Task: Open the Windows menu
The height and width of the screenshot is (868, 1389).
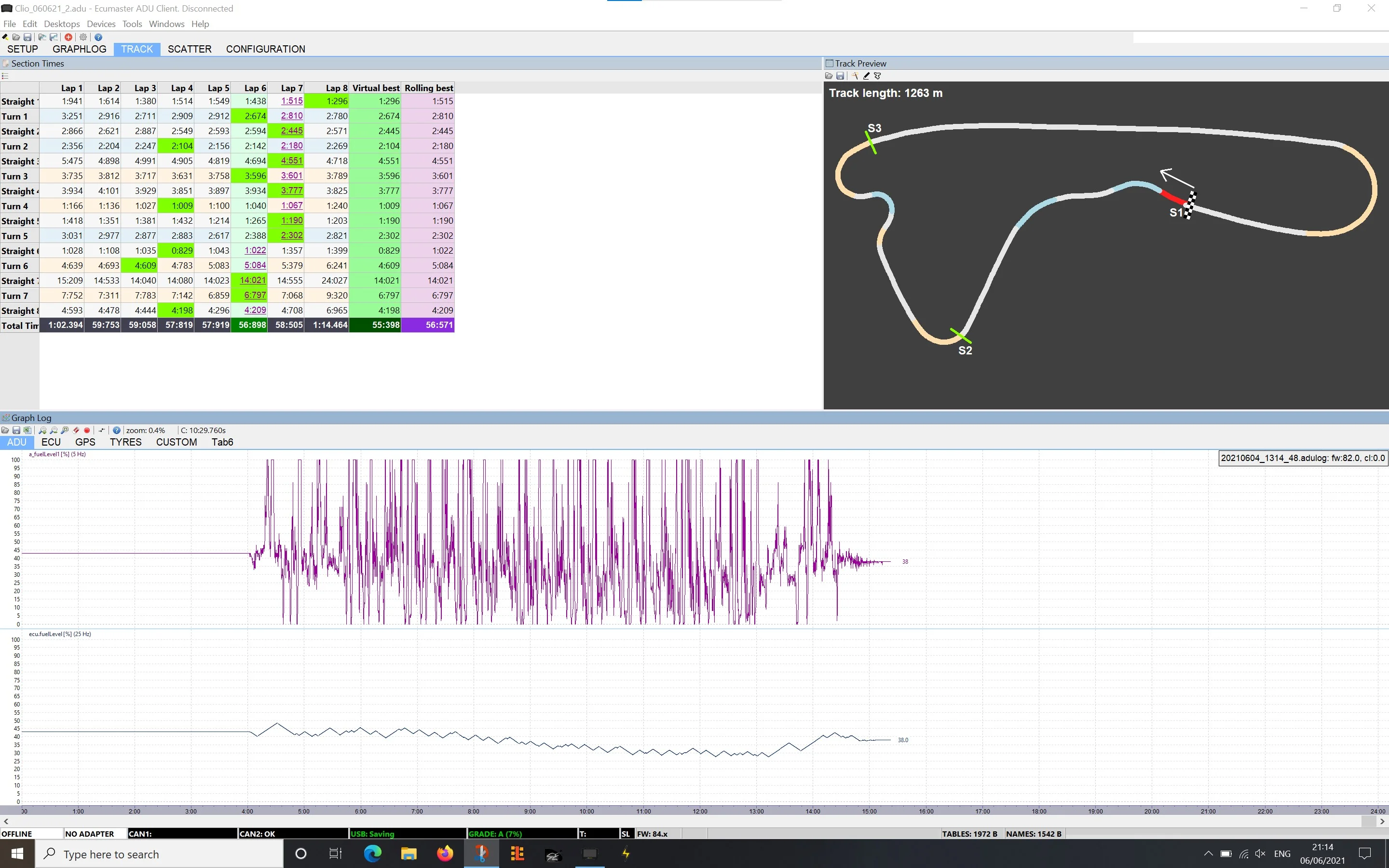Action: pos(166,24)
